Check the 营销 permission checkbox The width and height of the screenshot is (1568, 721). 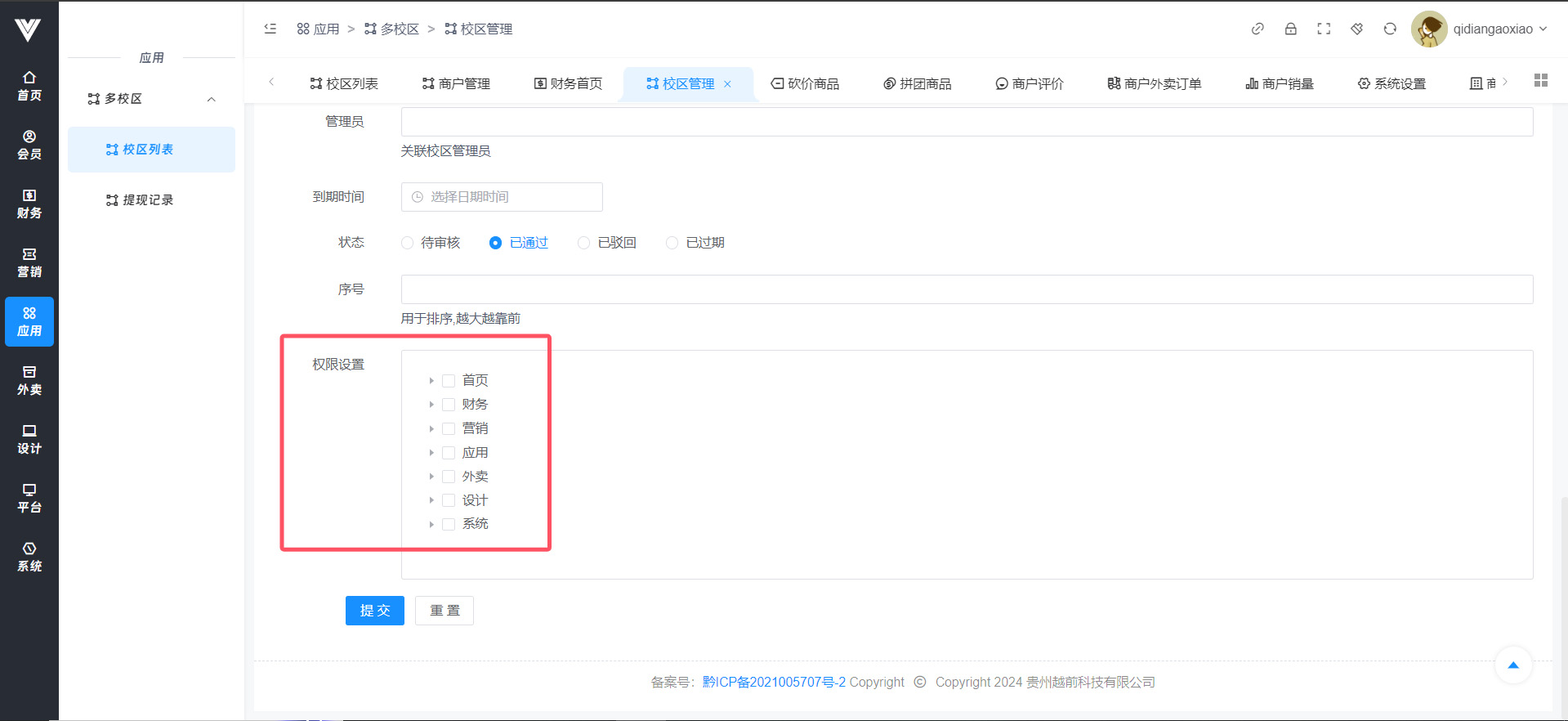point(449,428)
